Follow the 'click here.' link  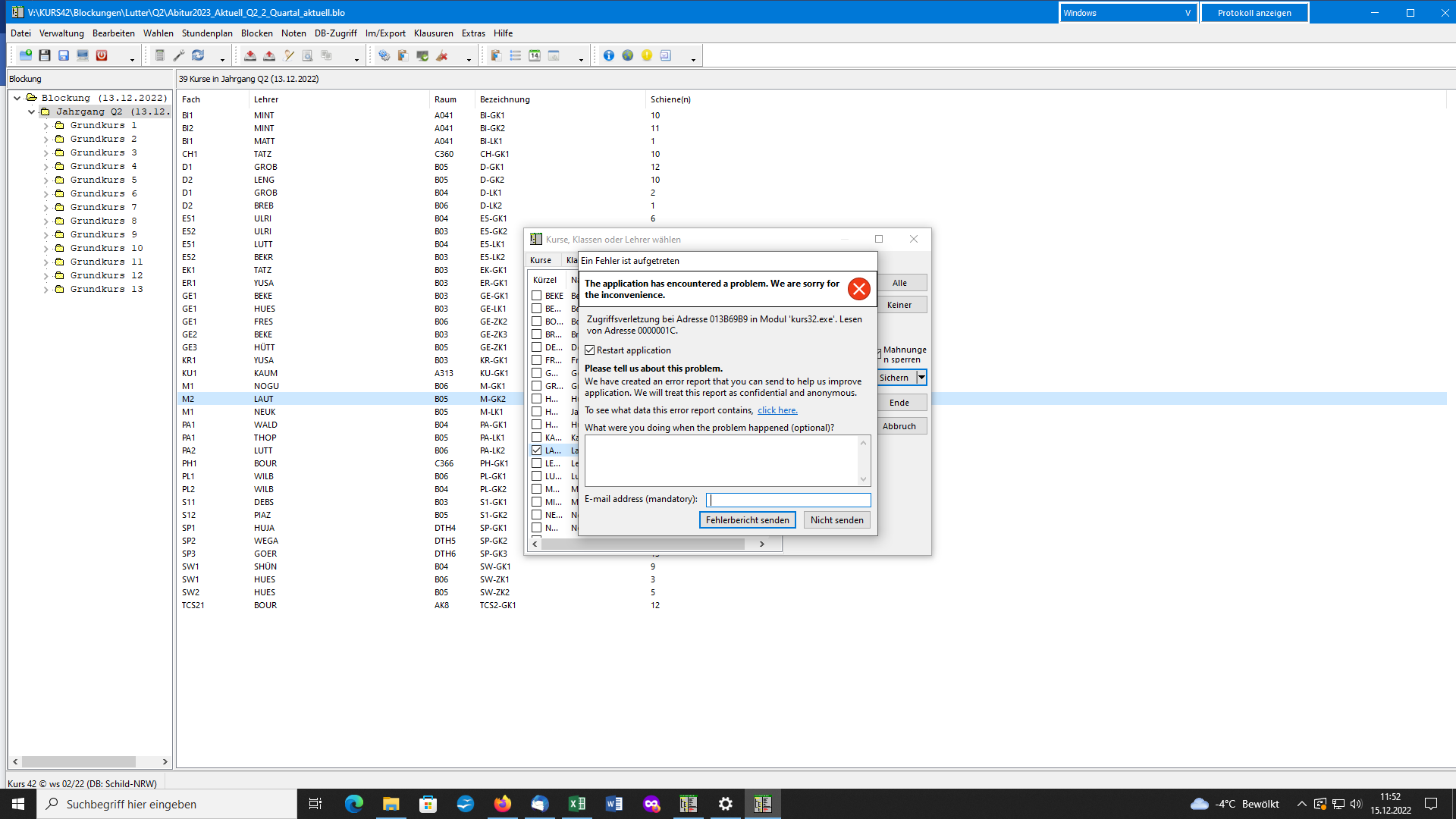[777, 410]
